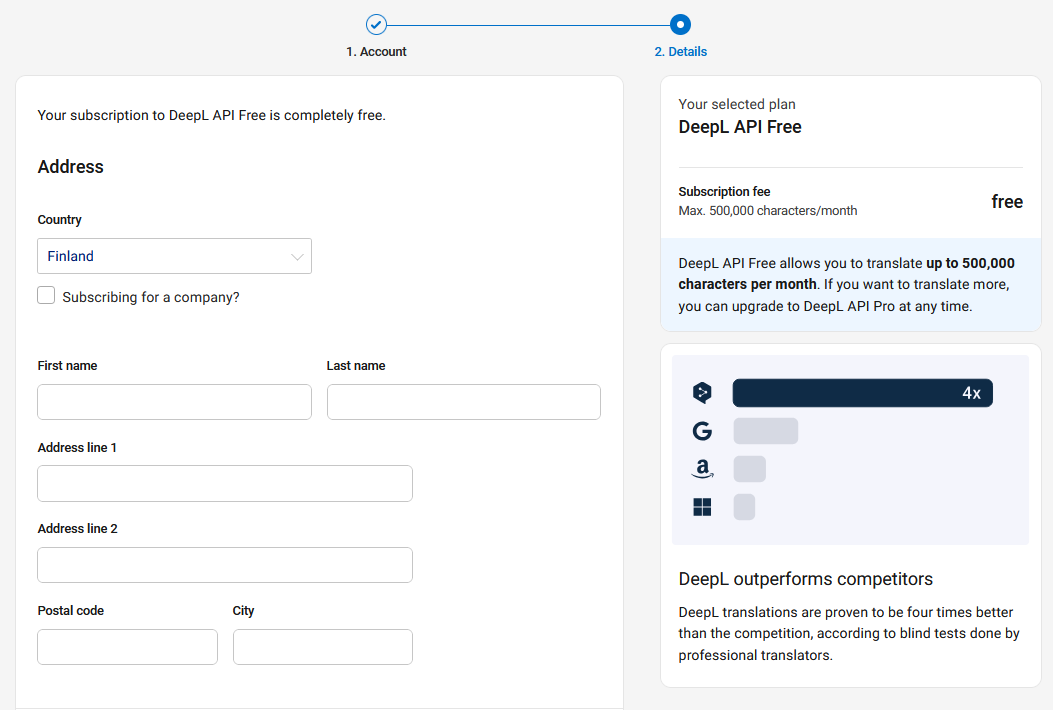
Task: Click the completed Account step checkmark icon
Action: click(x=376, y=25)
